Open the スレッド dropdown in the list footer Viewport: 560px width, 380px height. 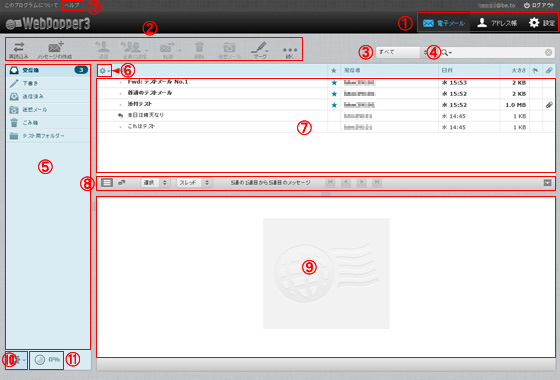click(195, 182)
